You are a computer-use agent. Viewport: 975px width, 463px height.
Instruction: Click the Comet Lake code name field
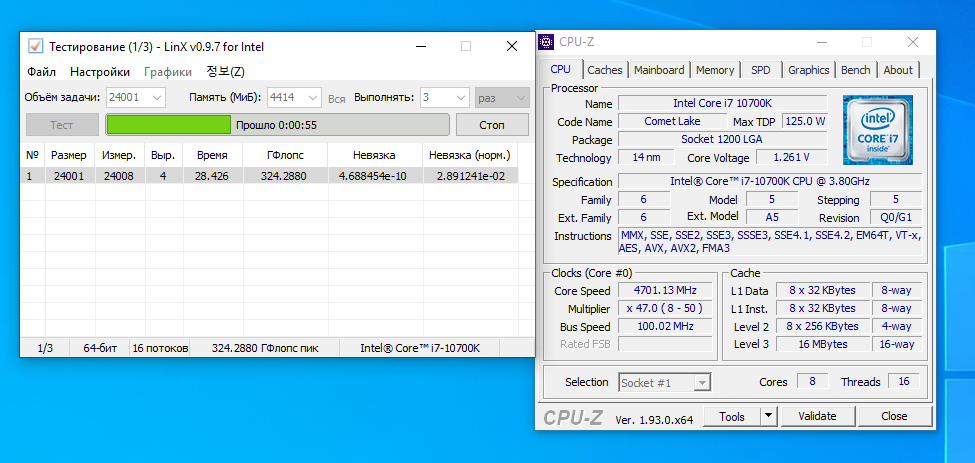[x=672, y=121]
